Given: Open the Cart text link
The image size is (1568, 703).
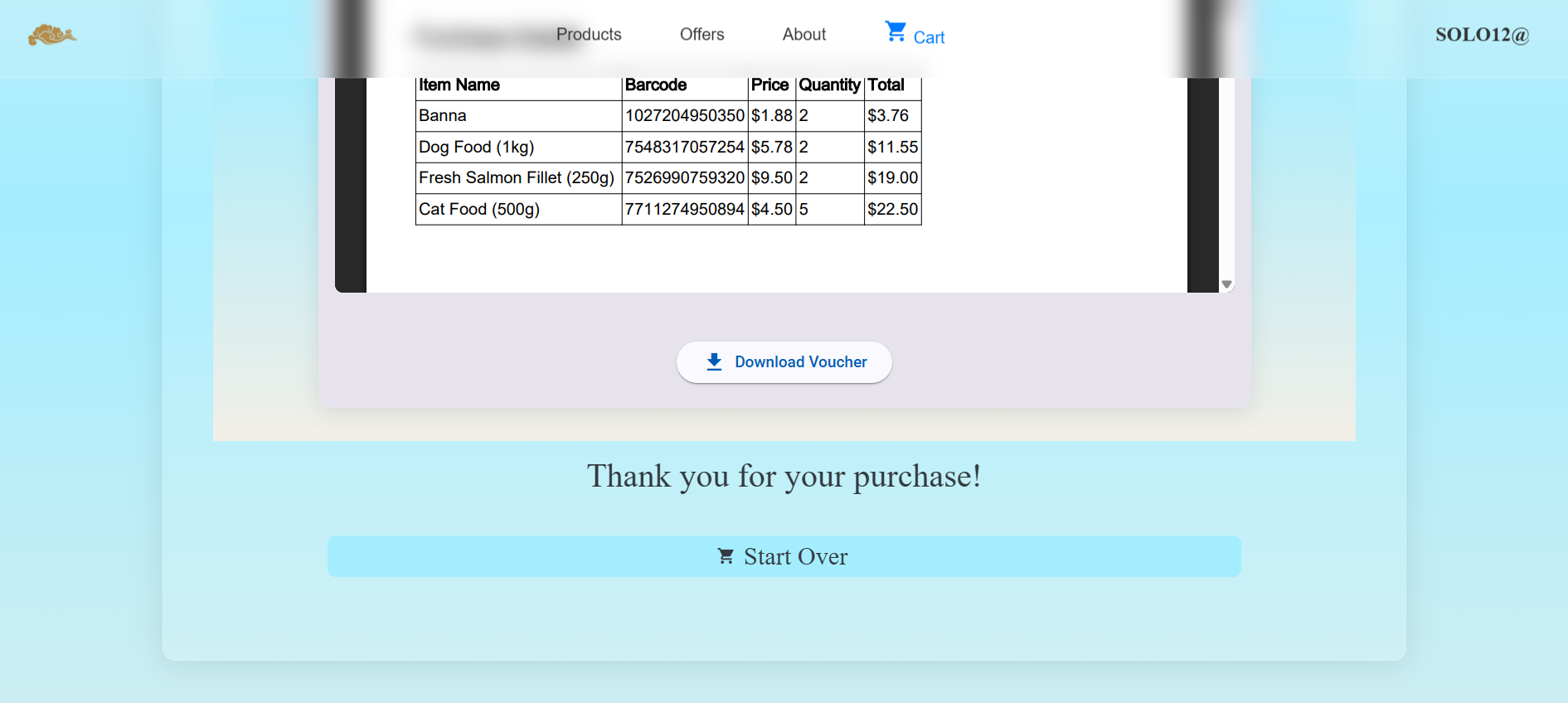Looking at the screenshot, I should 929,37.
